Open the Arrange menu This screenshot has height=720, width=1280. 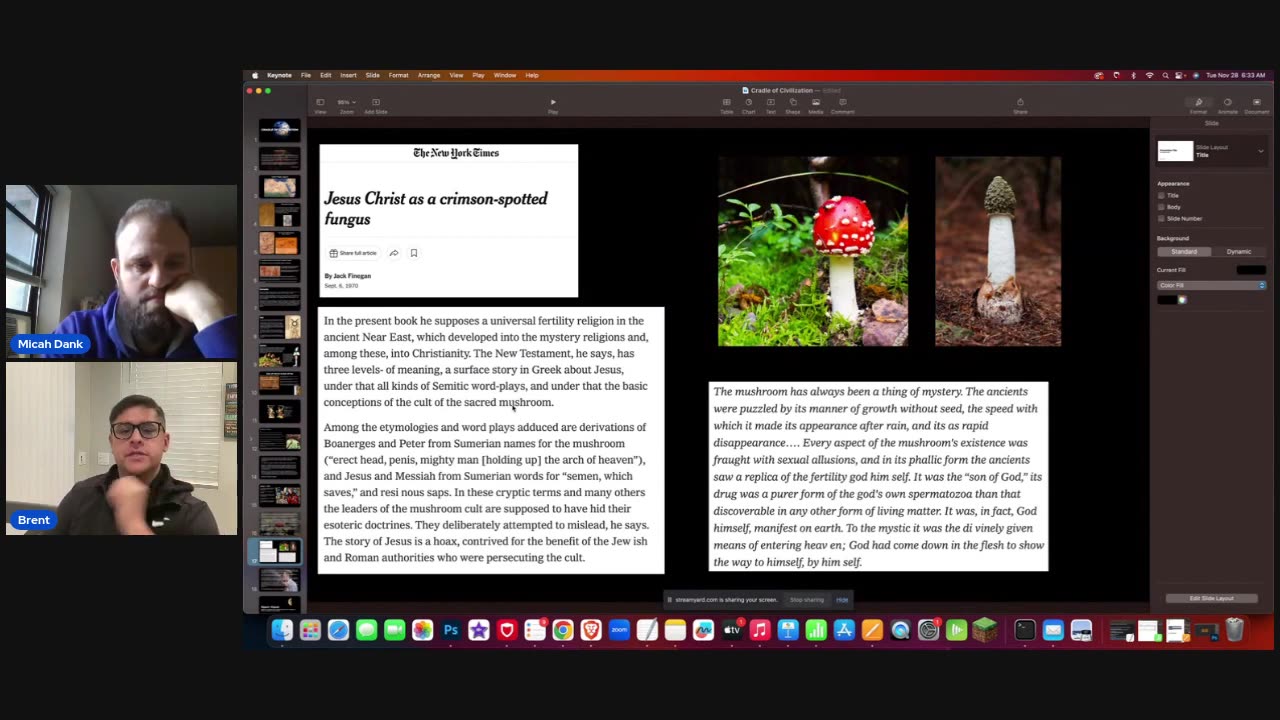(429, 75)
